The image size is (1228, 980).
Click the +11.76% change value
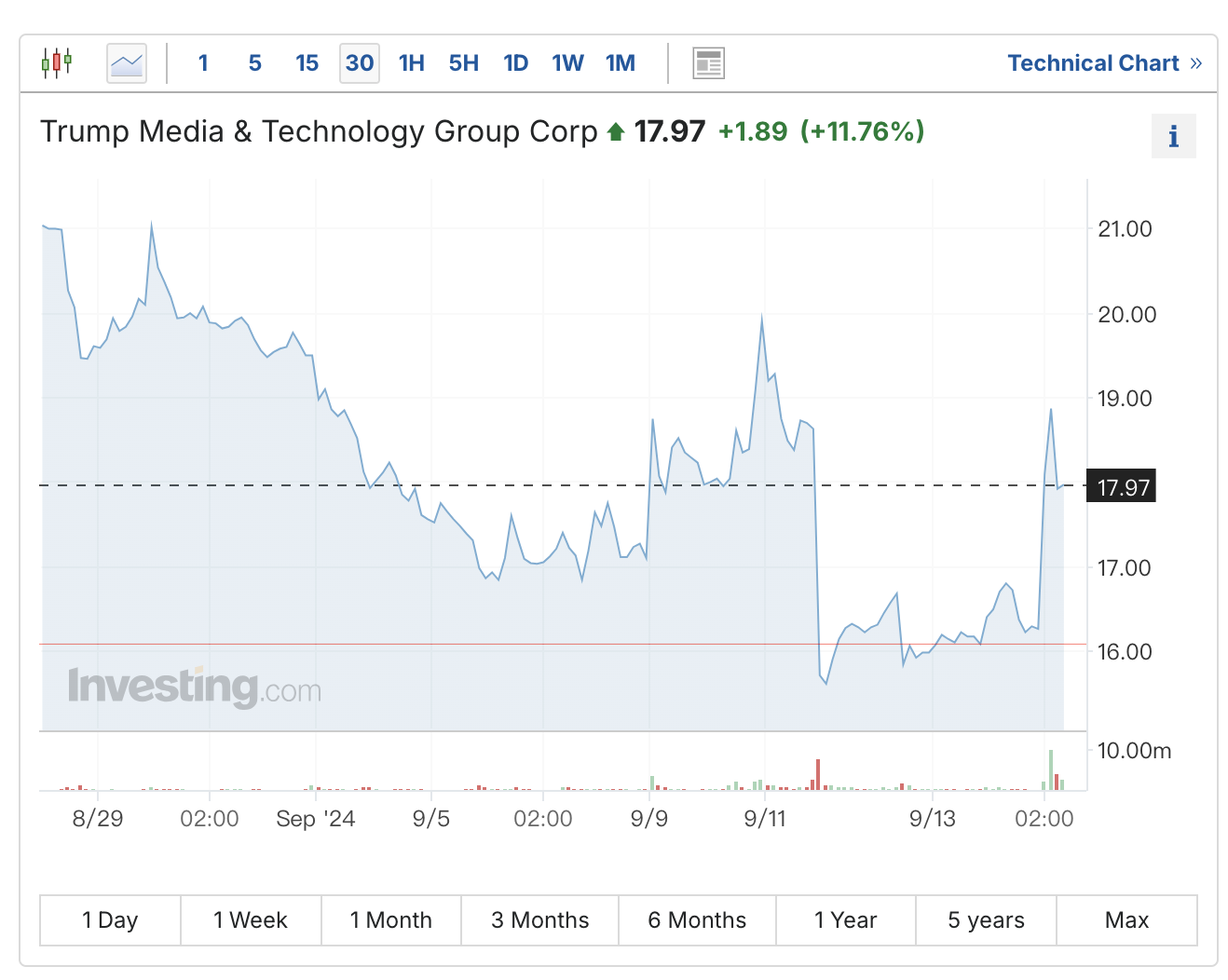(863, 131)
